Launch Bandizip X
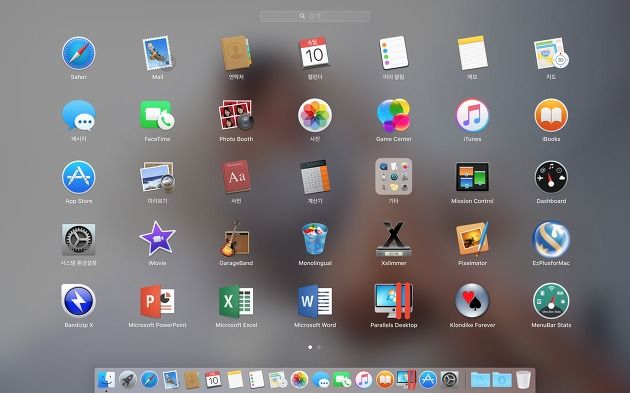The width and height of the screenshot is (630, 393). click(x=79, y=301)
